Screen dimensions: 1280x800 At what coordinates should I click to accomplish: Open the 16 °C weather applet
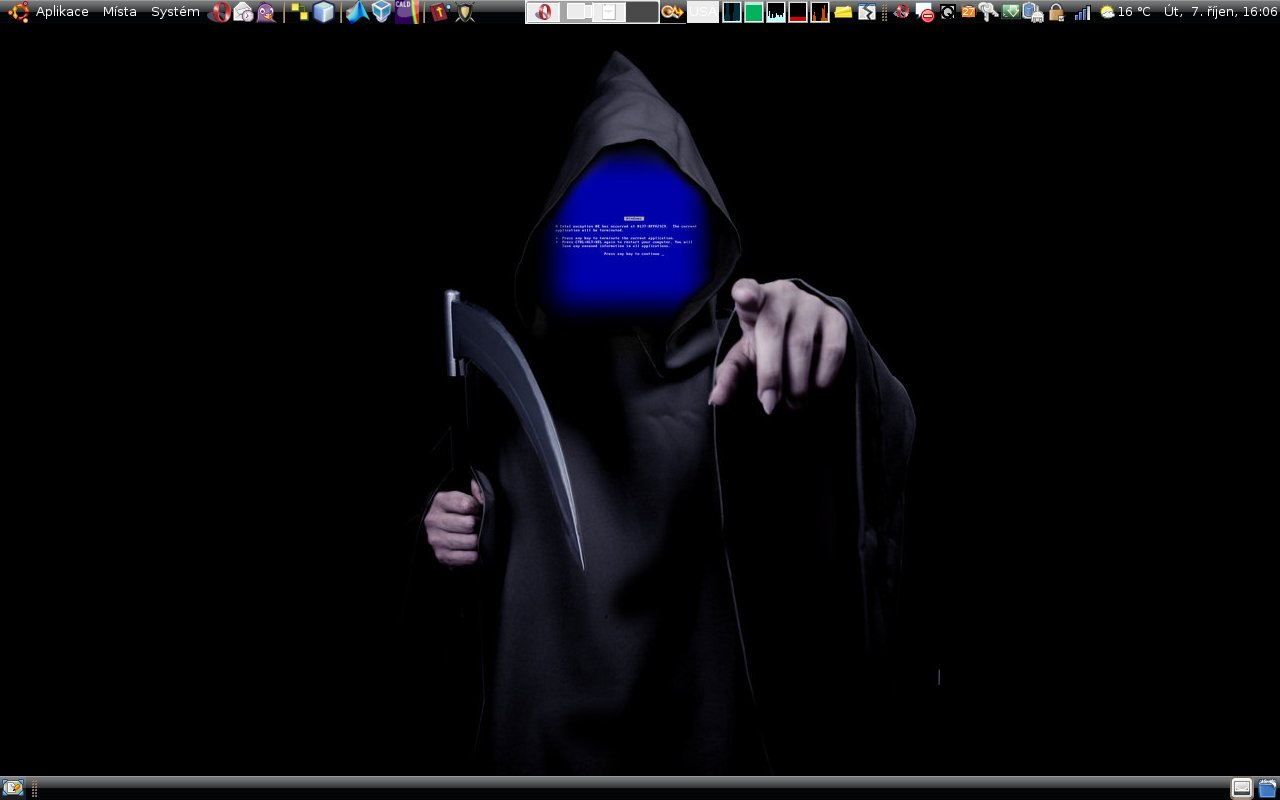pos(1125,12)
